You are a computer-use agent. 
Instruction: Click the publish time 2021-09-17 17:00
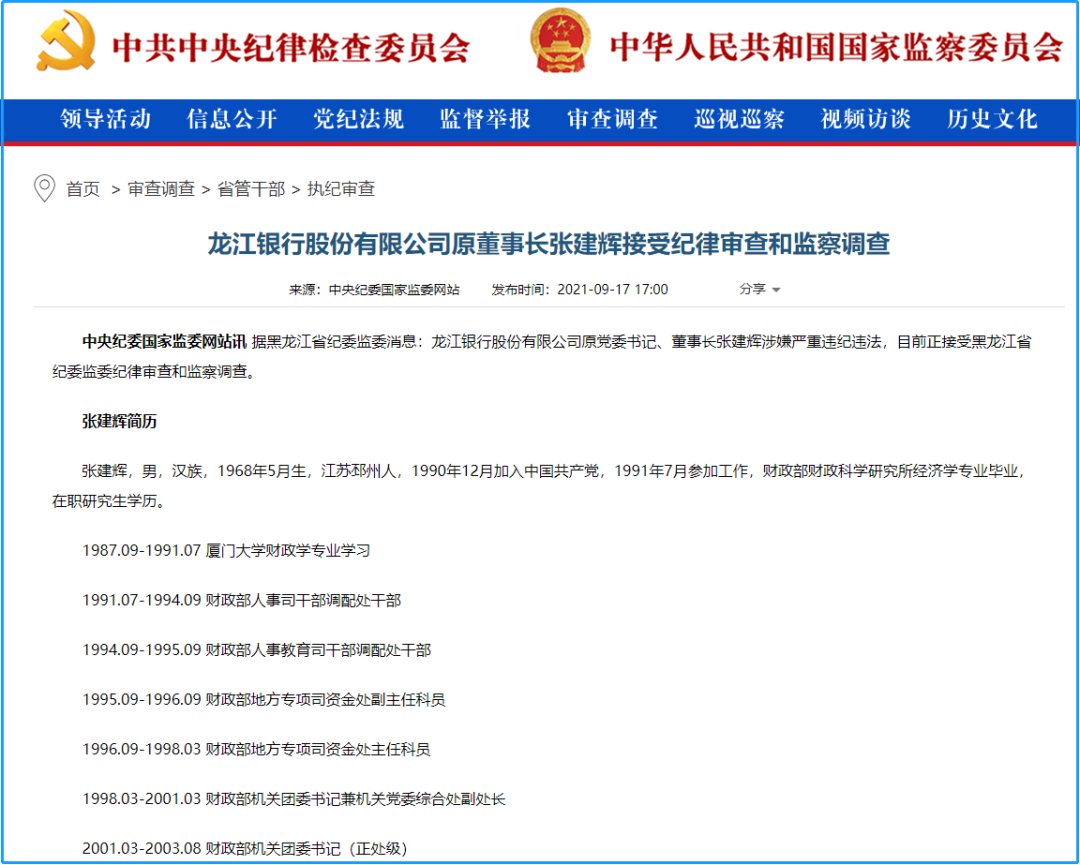pyautogui.click(x=612, y=290)
